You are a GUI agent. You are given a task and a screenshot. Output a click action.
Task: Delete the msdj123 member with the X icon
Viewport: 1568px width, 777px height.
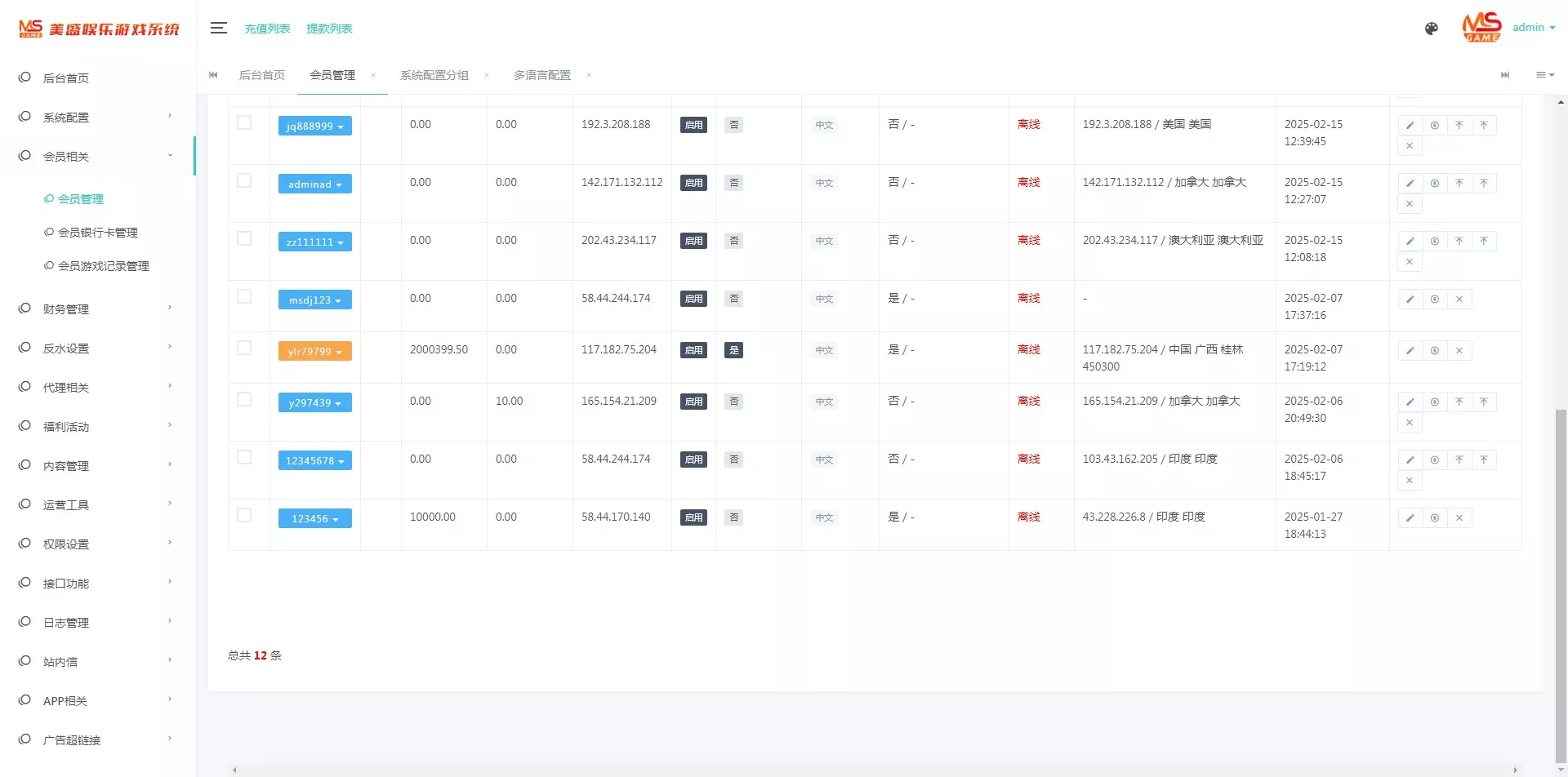click(x=1459, y=299)
